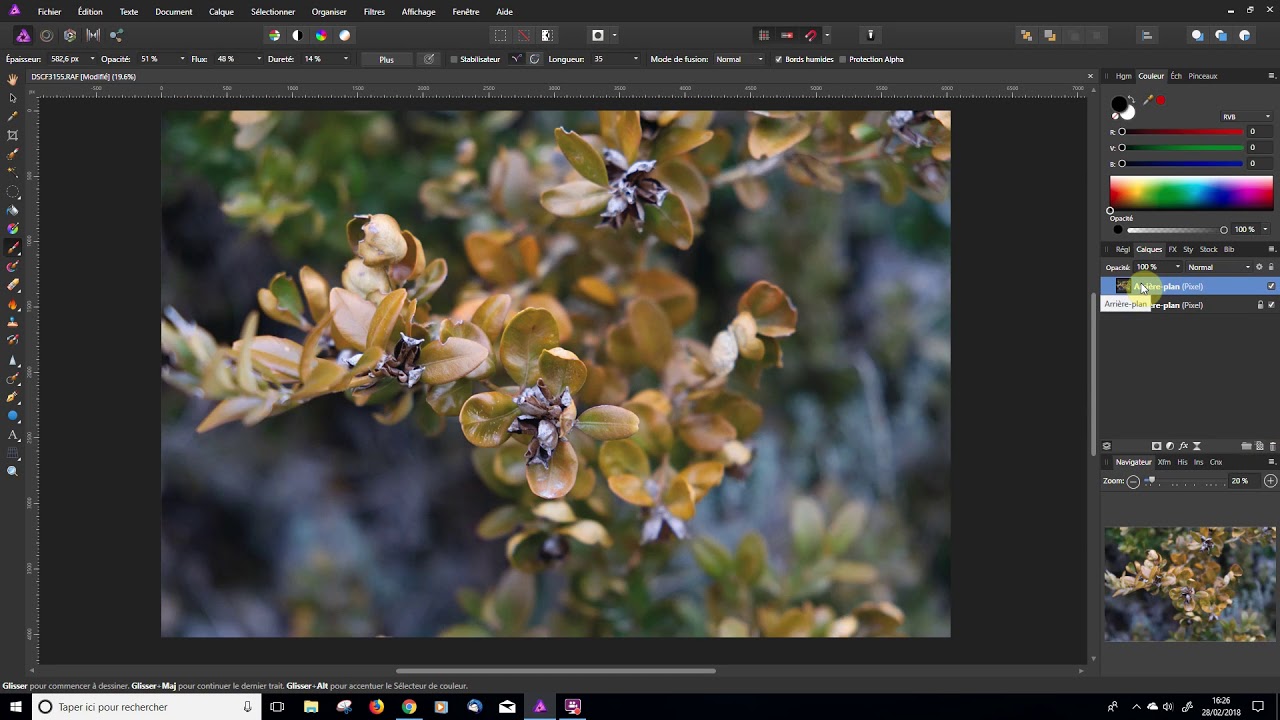
Task: Select the Move tool arrow
Action: tap(13, 98)
